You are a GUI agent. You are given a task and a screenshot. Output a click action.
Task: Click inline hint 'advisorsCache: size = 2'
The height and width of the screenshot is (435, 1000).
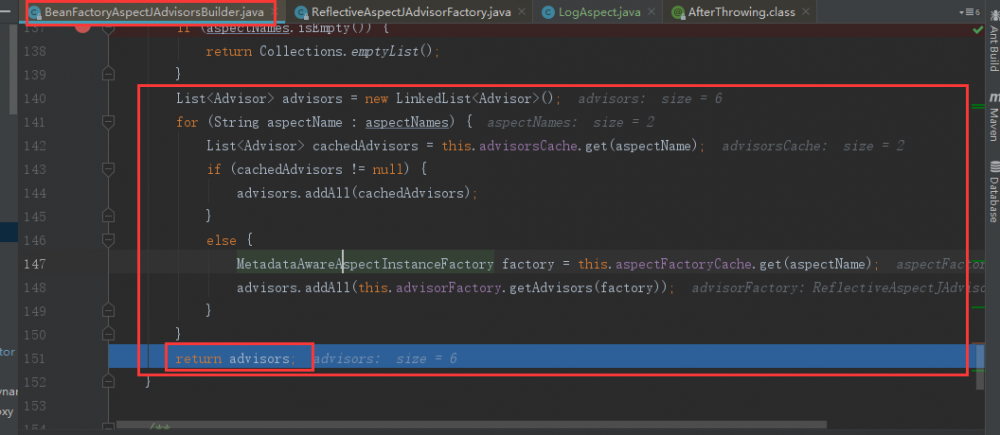point(813,145)
